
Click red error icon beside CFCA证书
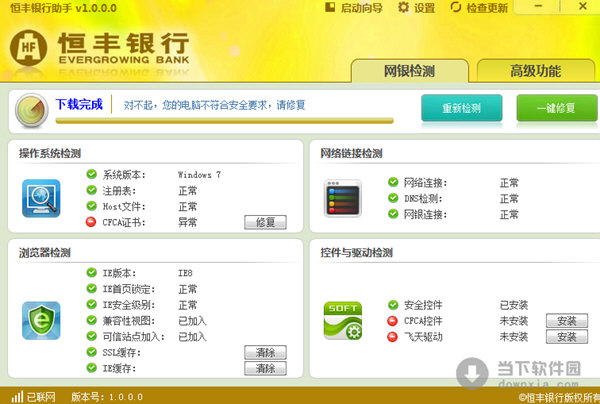click(91, 222)
